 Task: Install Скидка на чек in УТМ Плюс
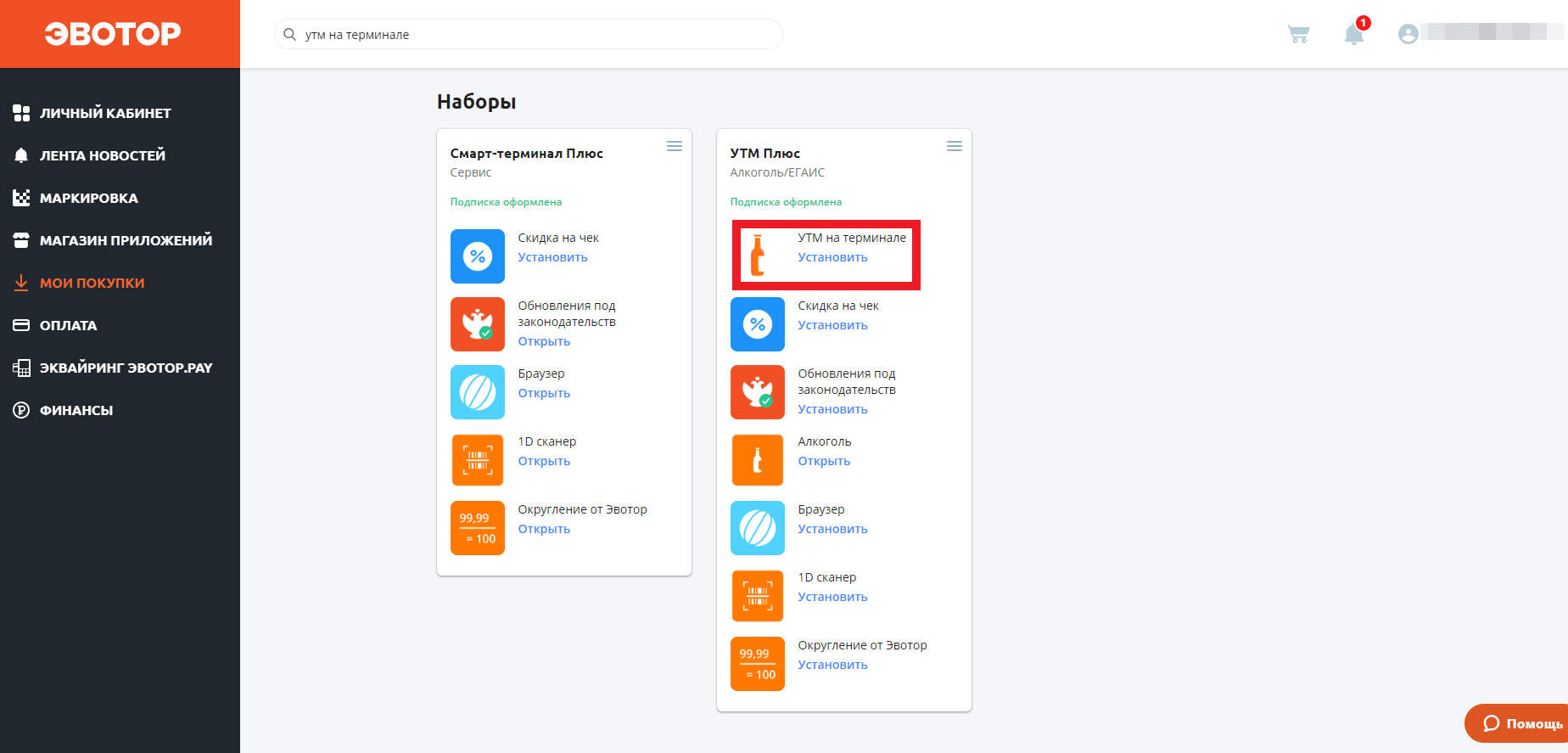point(832,325)
